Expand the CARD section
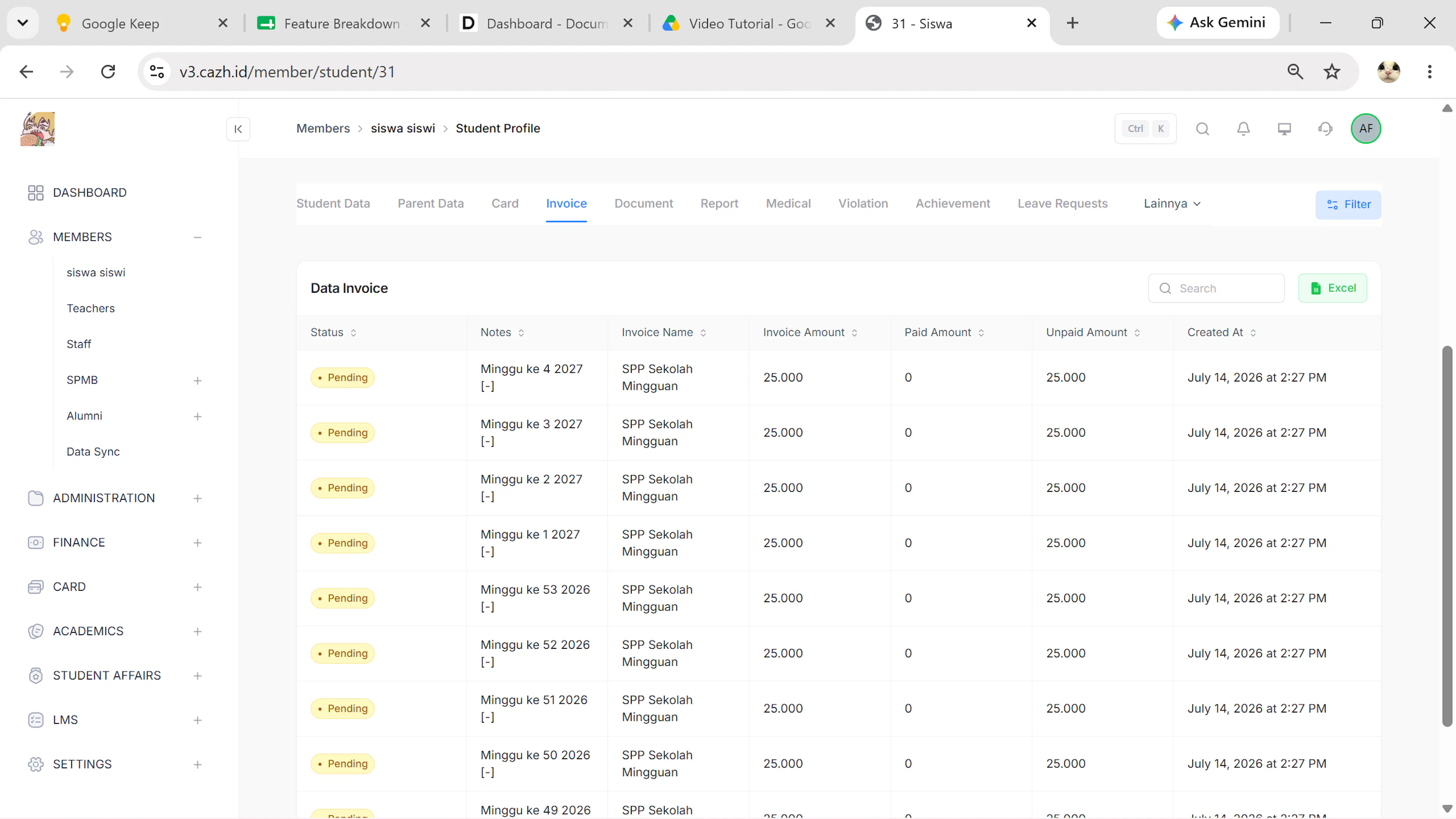Image resolution: width=1456 pixels, height=819 pixels. pos(197,587)
